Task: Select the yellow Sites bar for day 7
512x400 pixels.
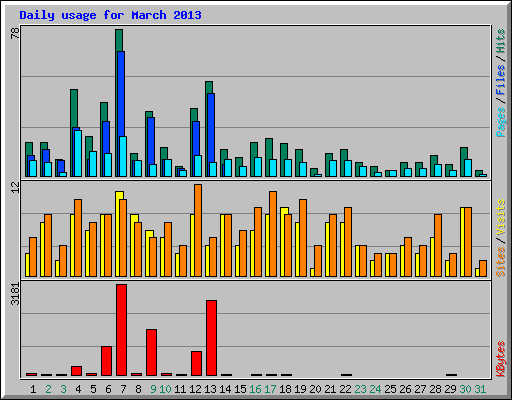Action: coord(118,234)
